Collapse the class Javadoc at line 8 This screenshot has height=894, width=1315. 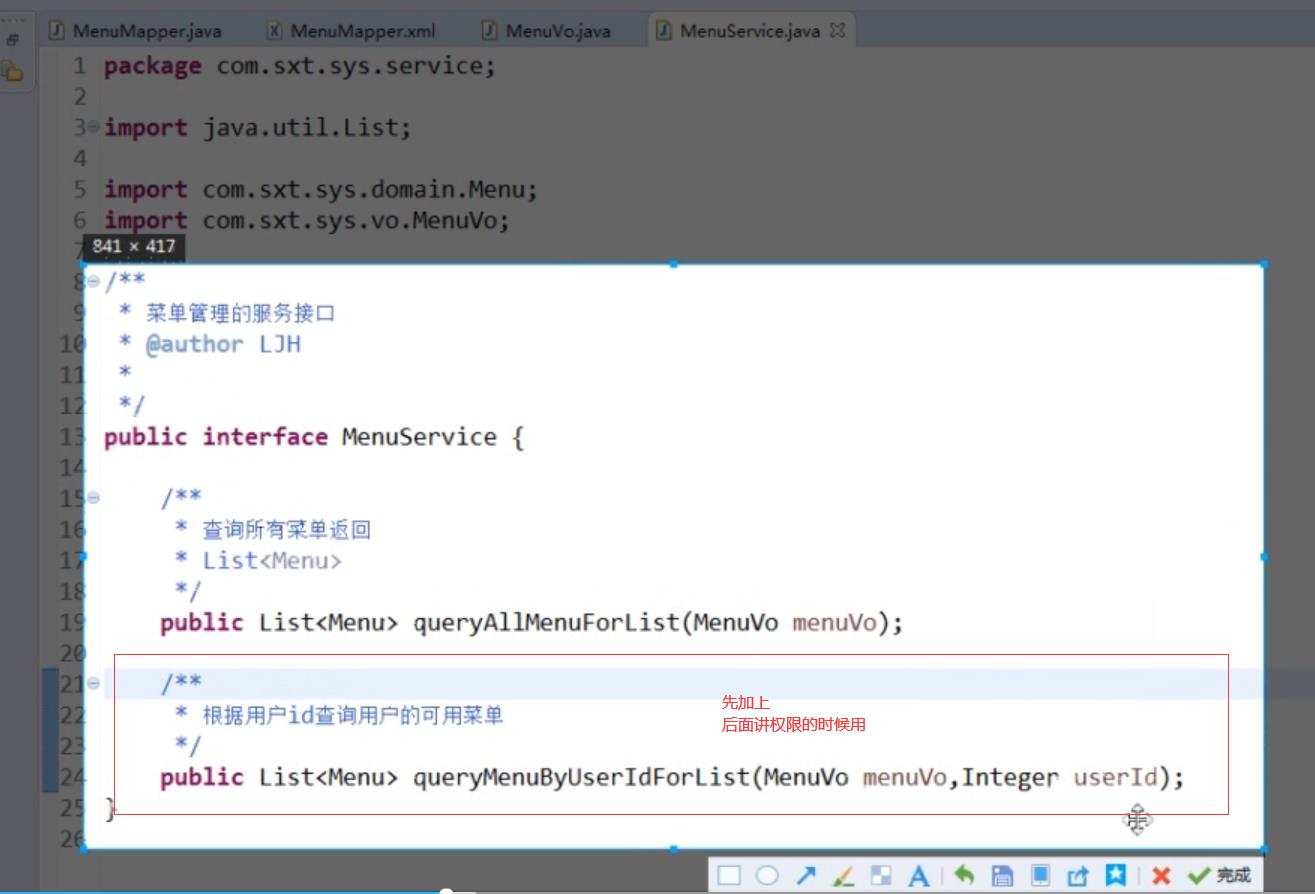[93, 281]
